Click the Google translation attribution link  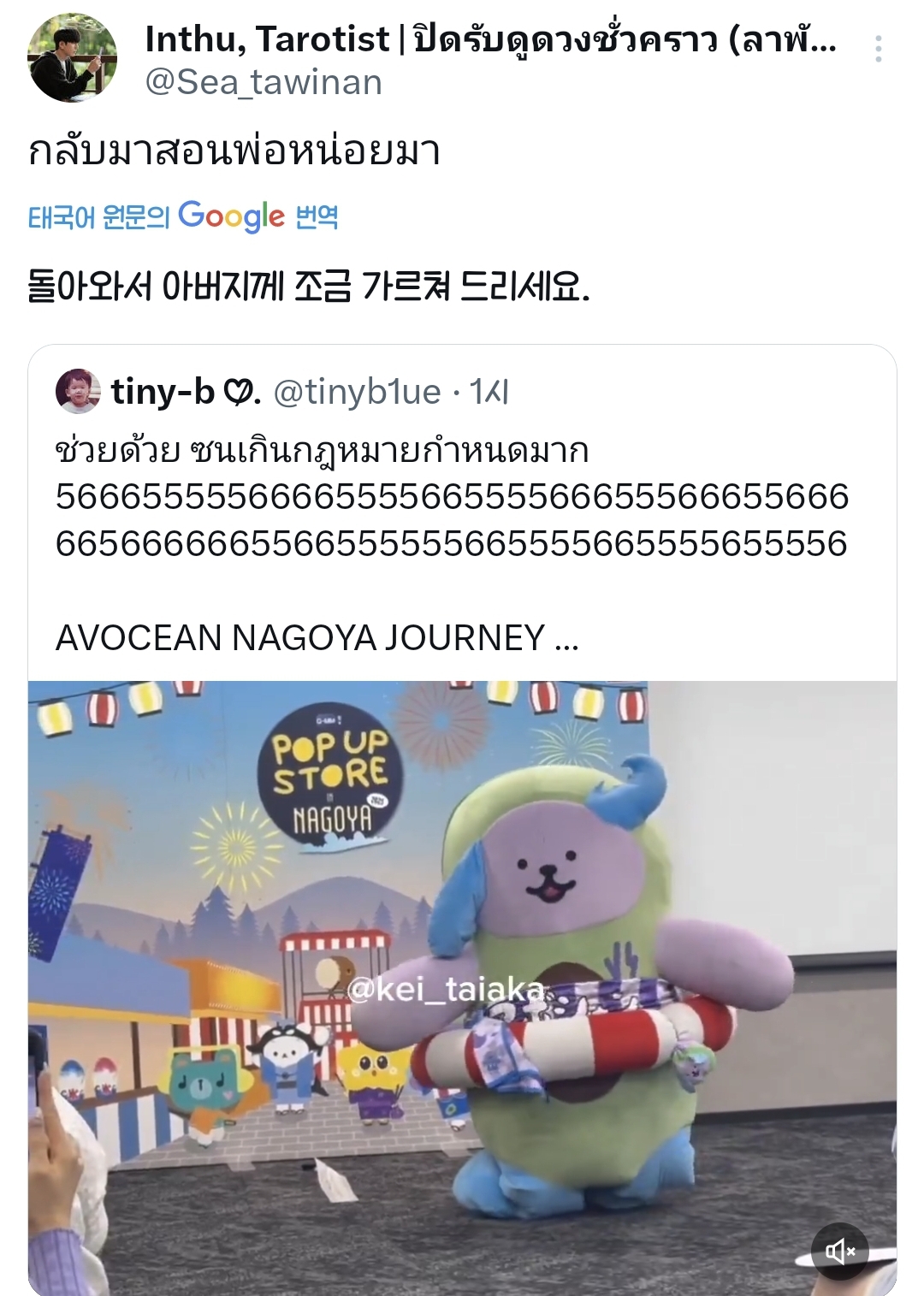click(x=183, y=216)
